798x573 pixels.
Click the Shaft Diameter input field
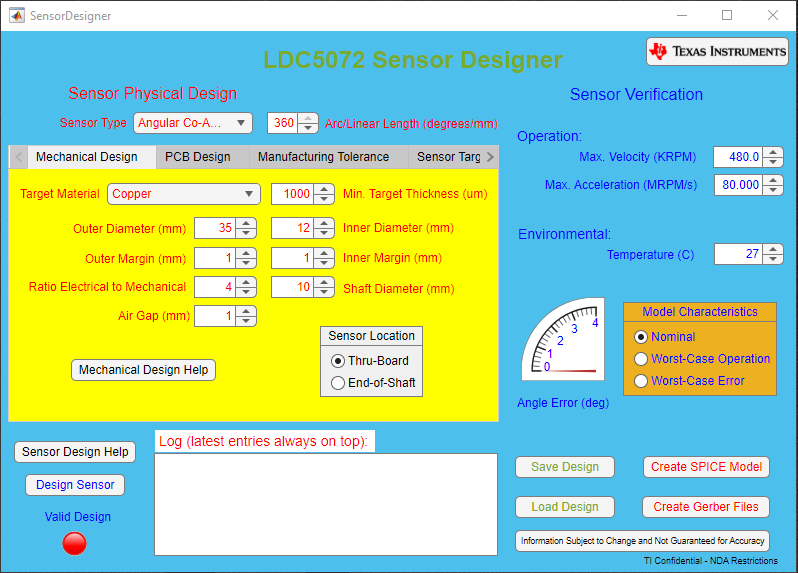tap(291, 287)
